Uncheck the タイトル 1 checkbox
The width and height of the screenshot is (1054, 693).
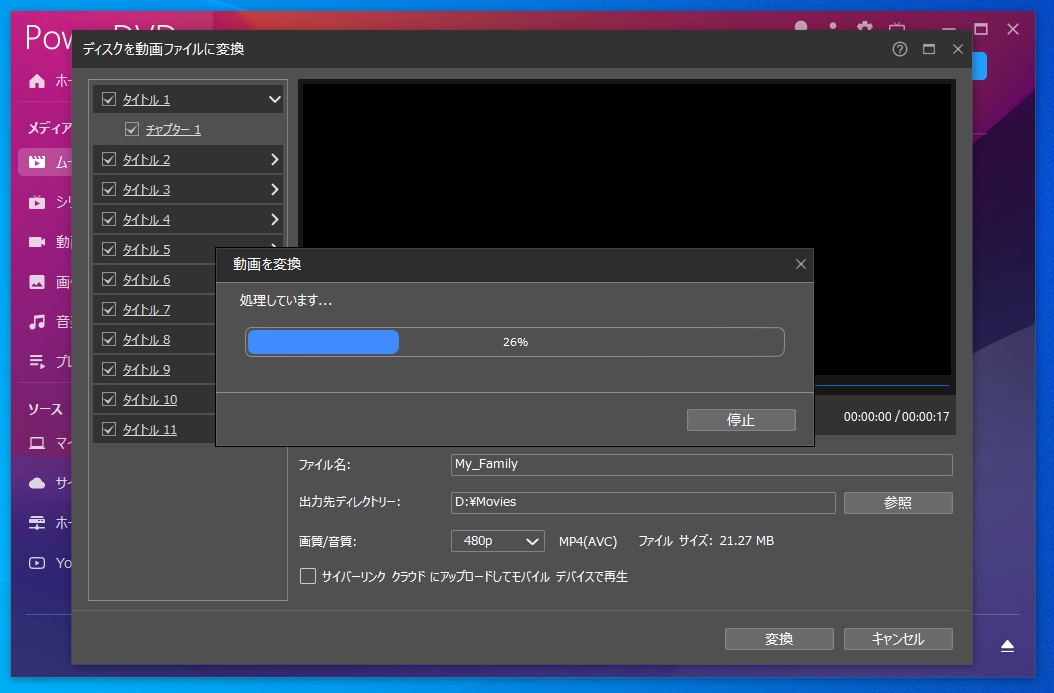point(109,100)
